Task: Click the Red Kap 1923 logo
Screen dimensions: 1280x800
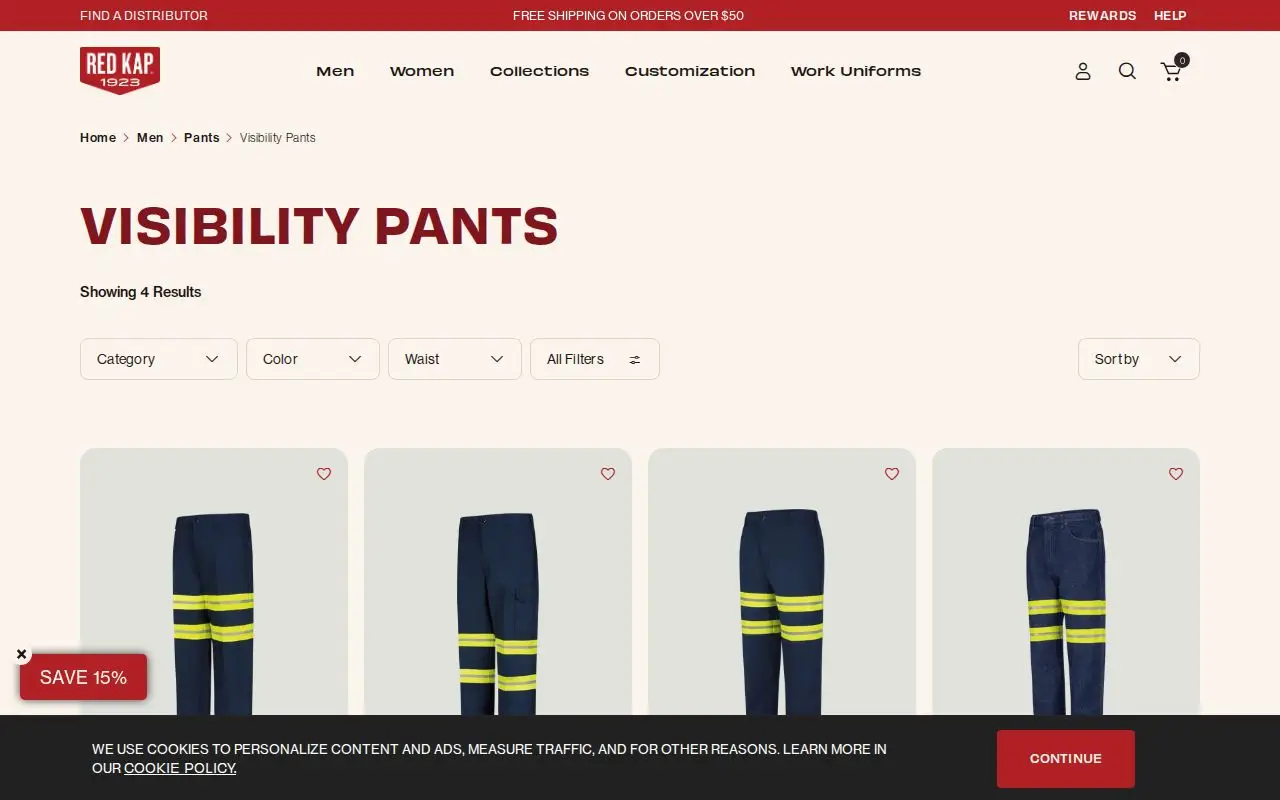Action: 120,71
